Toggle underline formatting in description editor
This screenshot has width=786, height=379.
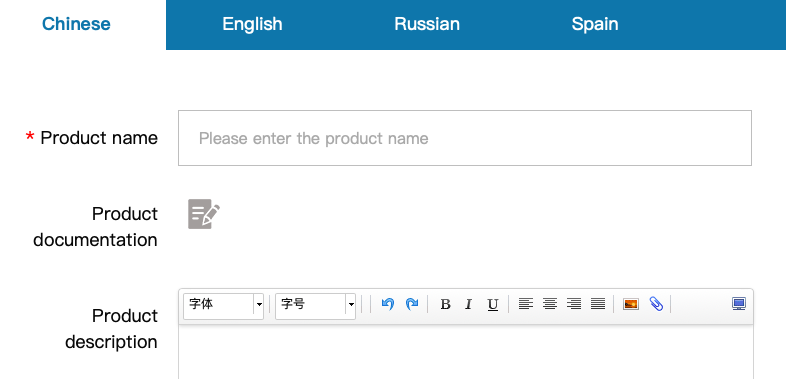point(493,304)
